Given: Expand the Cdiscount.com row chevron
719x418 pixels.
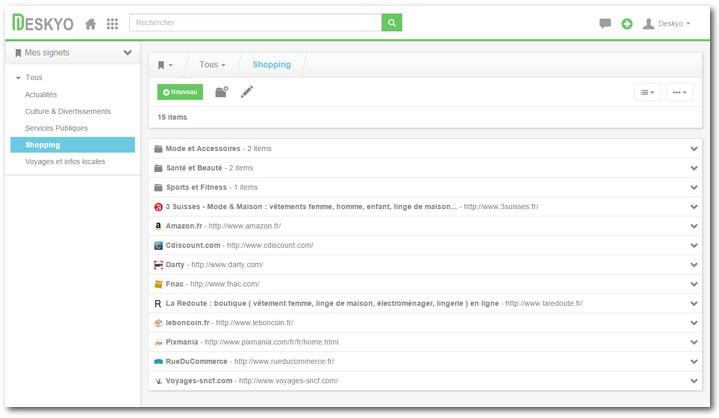Looking at the screenshot, I should tap(694, 246).
